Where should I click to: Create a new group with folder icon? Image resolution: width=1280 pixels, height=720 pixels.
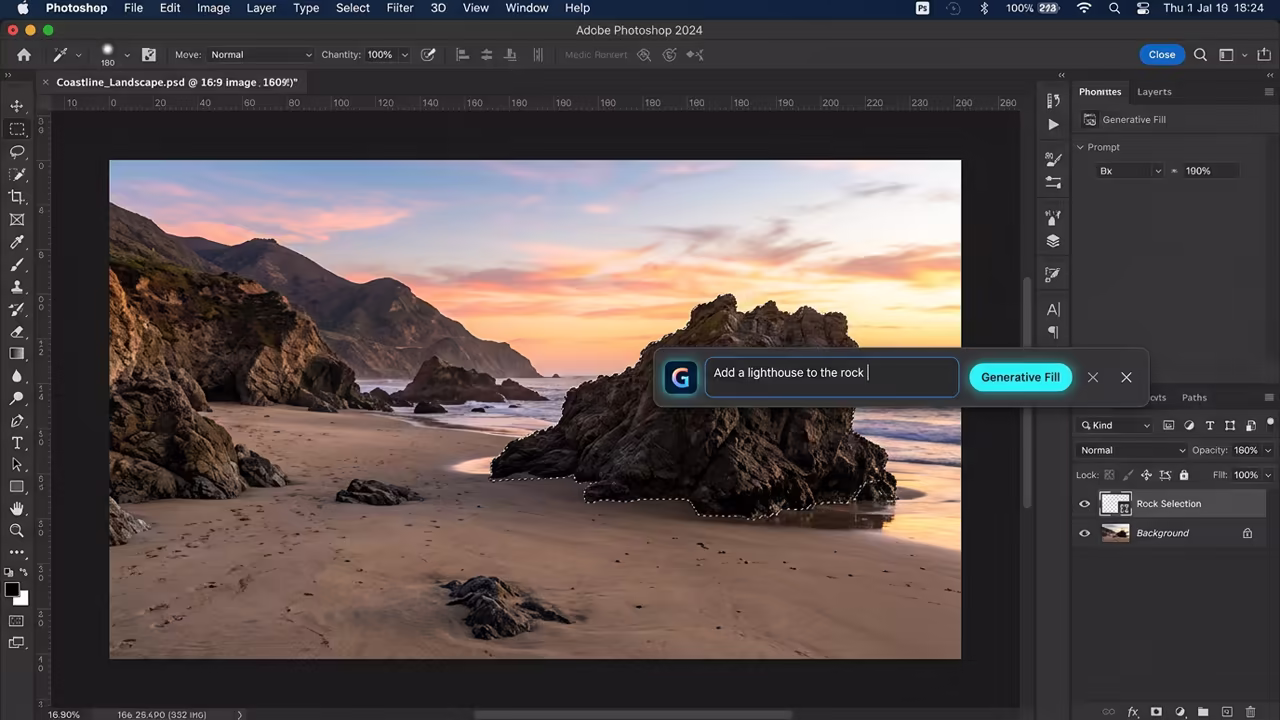tap(1204, 712)
